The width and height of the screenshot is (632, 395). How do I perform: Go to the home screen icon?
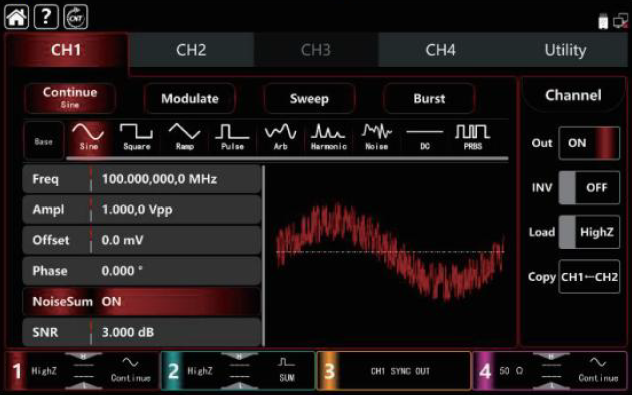pyautogui.click(x=17, y=17)
